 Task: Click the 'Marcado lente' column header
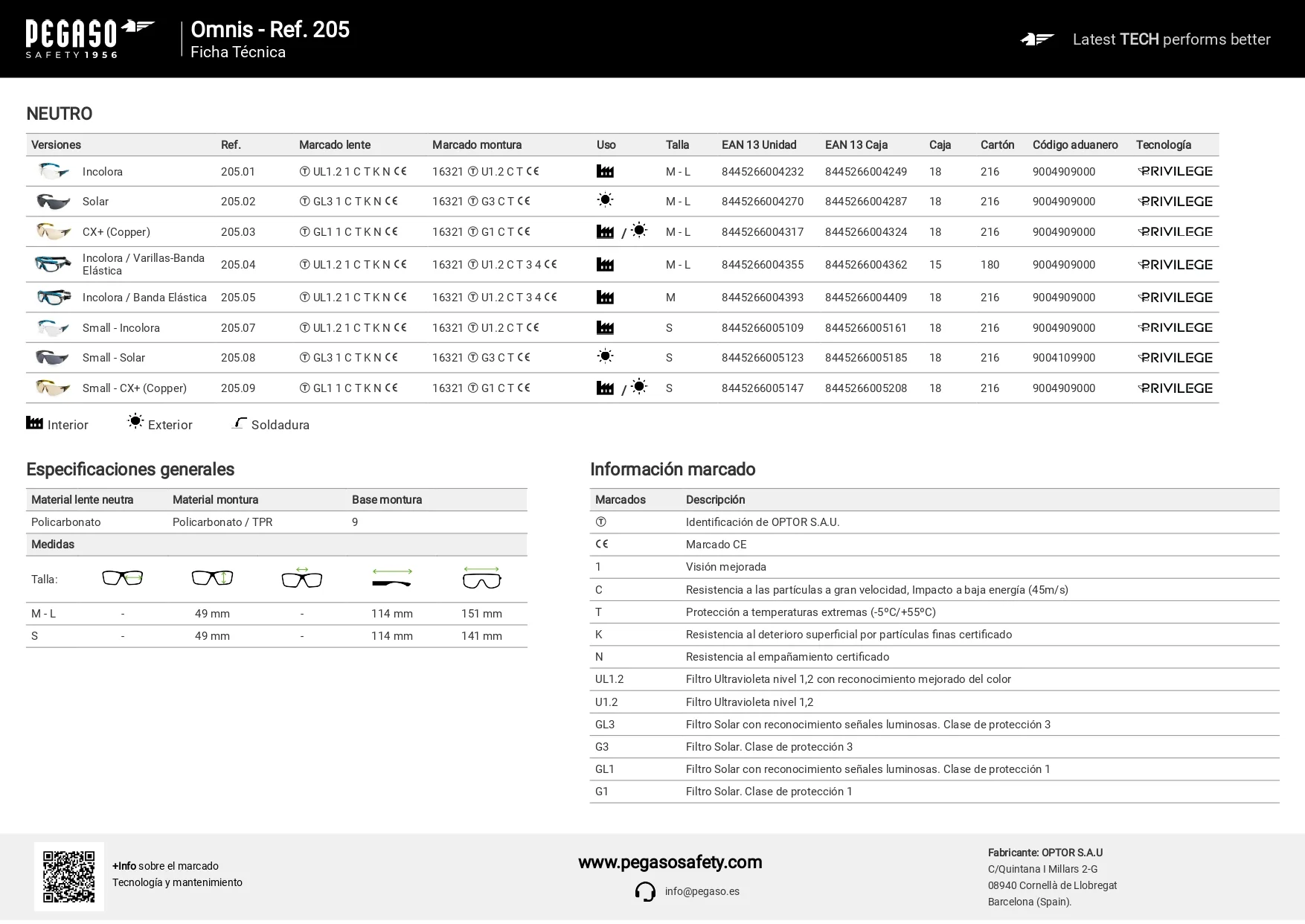[x=335, y=144]
